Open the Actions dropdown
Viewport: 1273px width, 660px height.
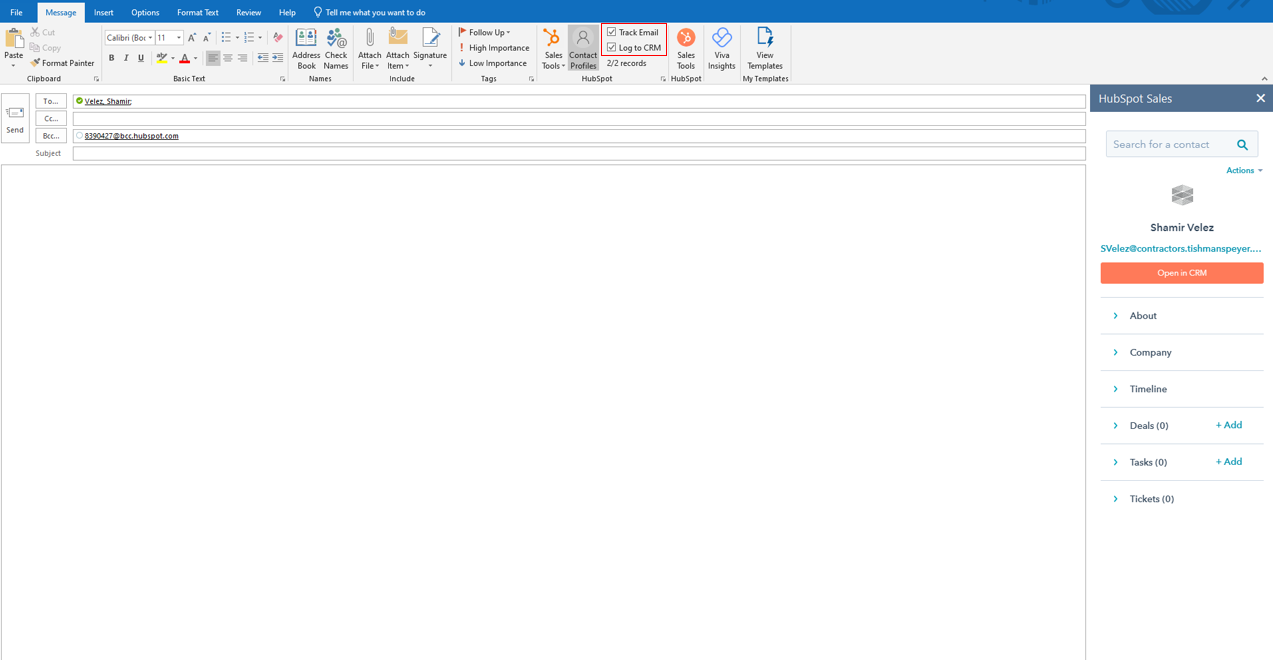1244,171
